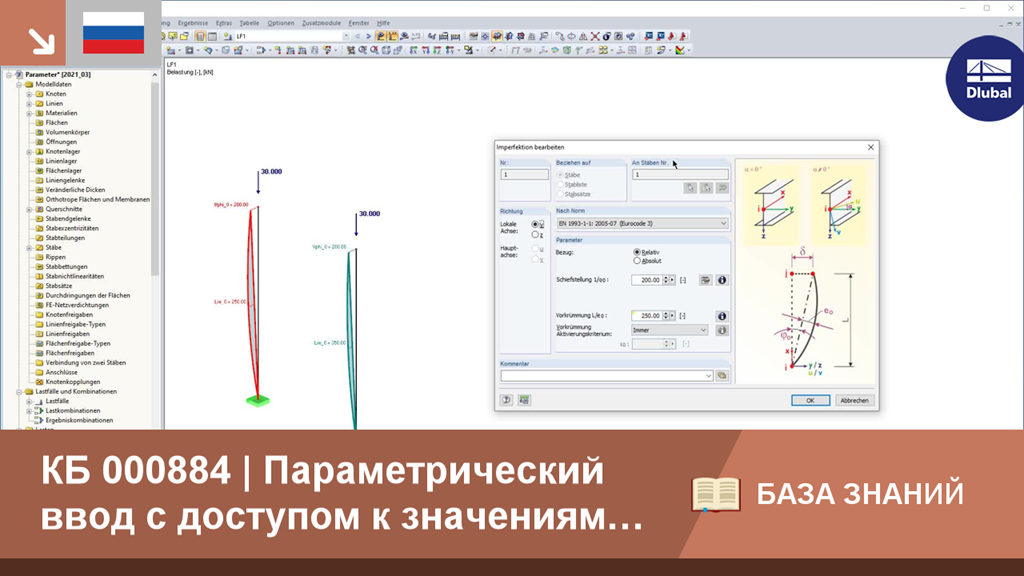Click the Vorkrümmung 250.00 input field

coord(647,316)
